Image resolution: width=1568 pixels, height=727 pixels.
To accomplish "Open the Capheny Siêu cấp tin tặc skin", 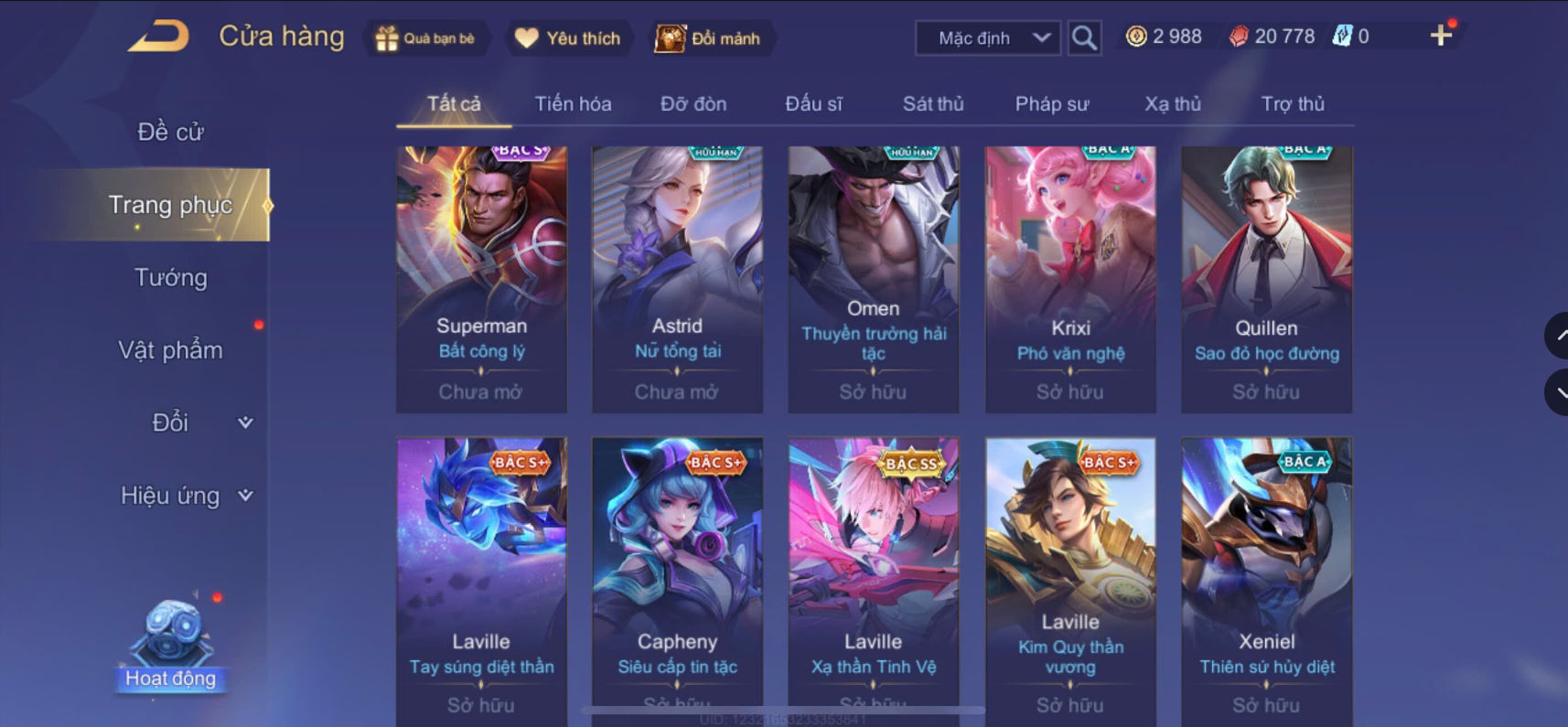I will pyautogui.click(x=677, y=582).
